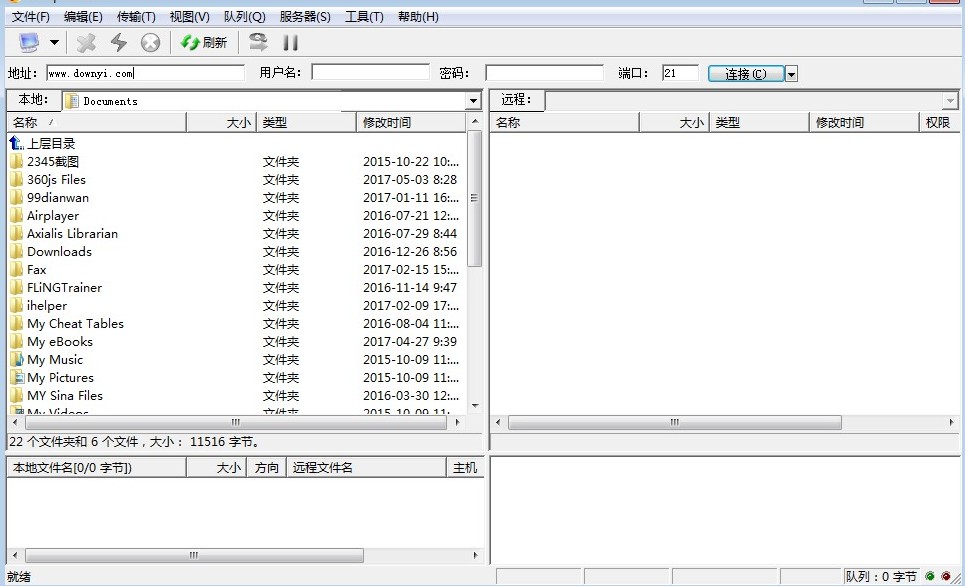Open the 服务器(S) menu

305,17
